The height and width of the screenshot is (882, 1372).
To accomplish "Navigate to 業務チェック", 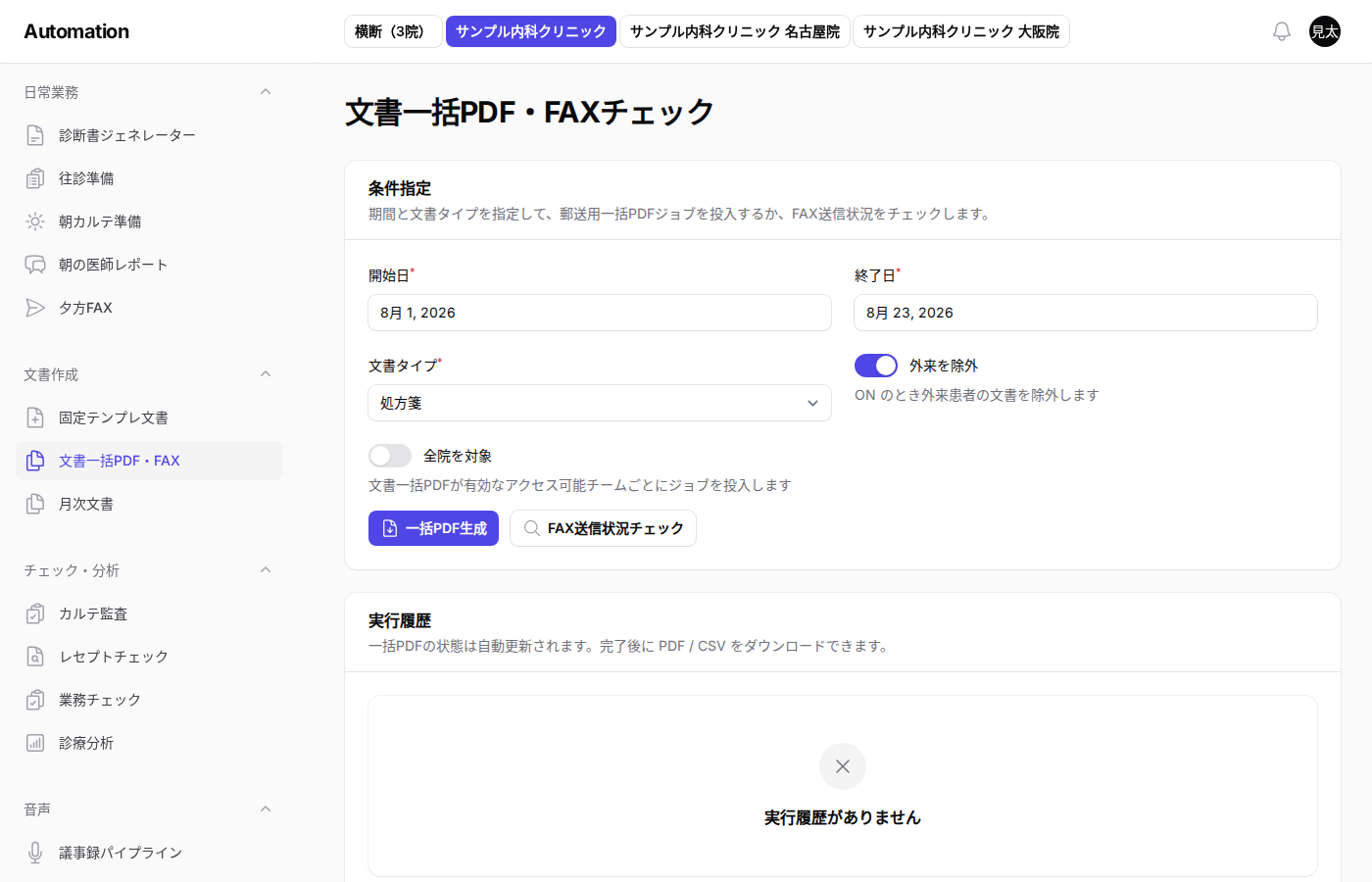I will click(x=149, y=700).
